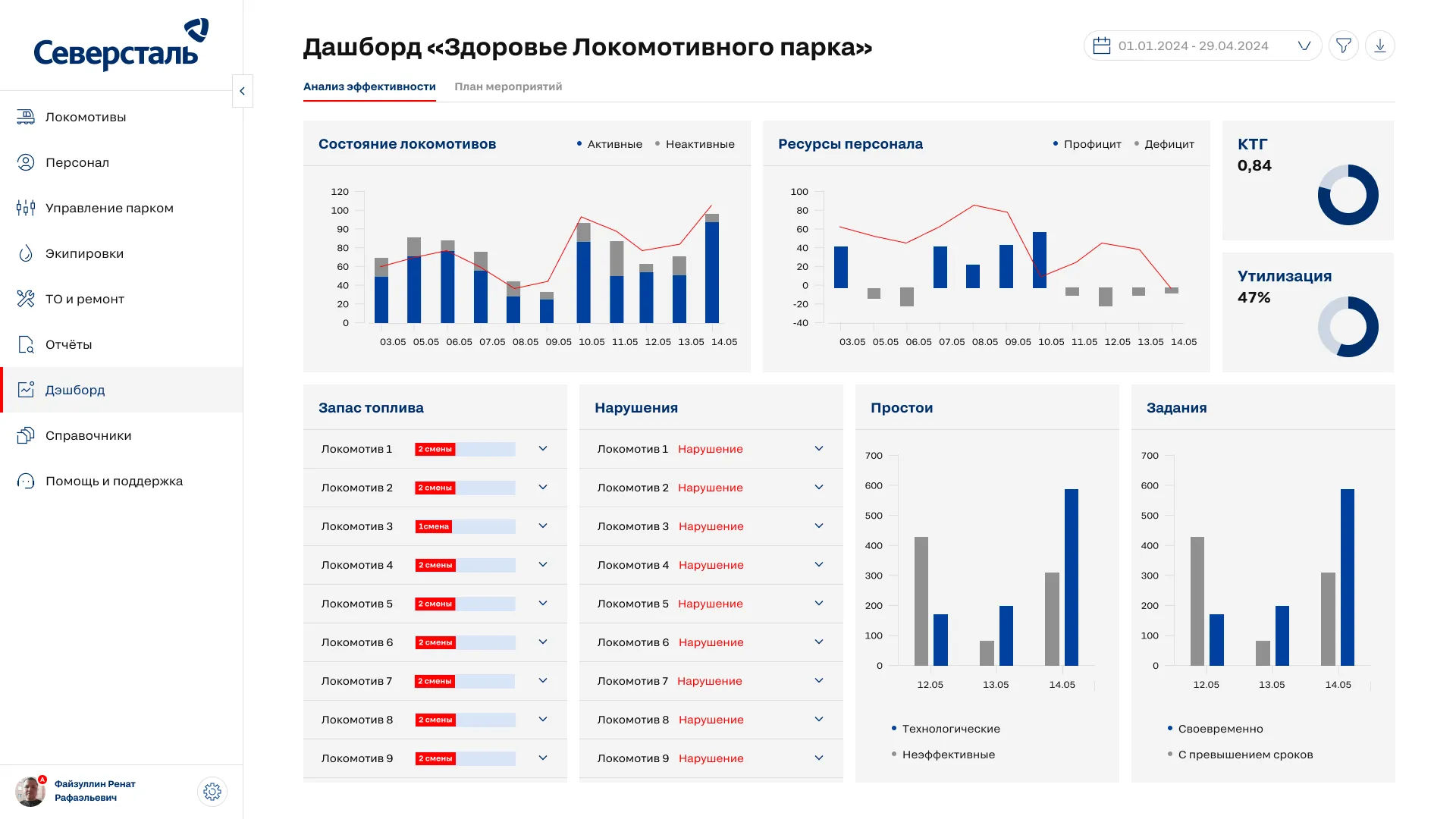Click the ТО и ремонт menu label

(x=85, y=299)
